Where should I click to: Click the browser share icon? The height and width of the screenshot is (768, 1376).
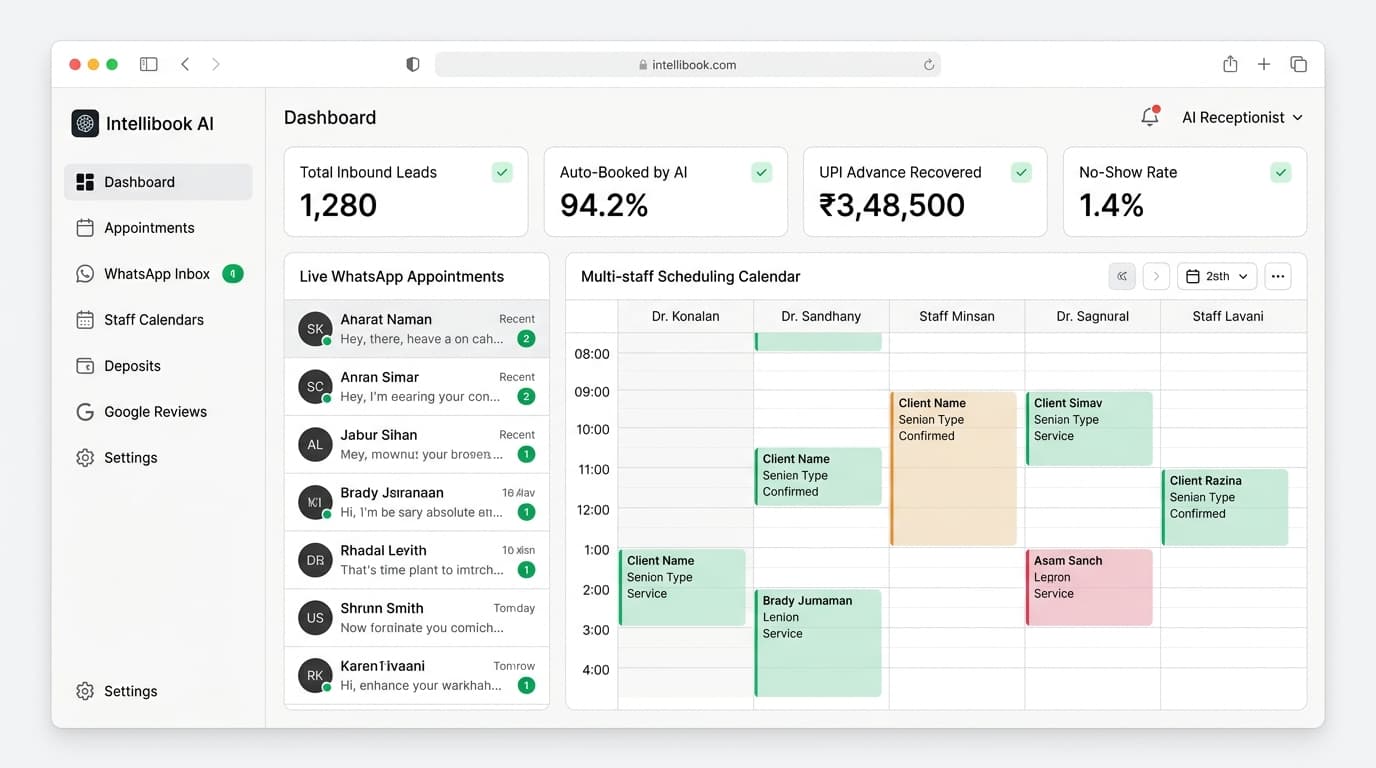pyautogui.click(x=1230, y=64)
